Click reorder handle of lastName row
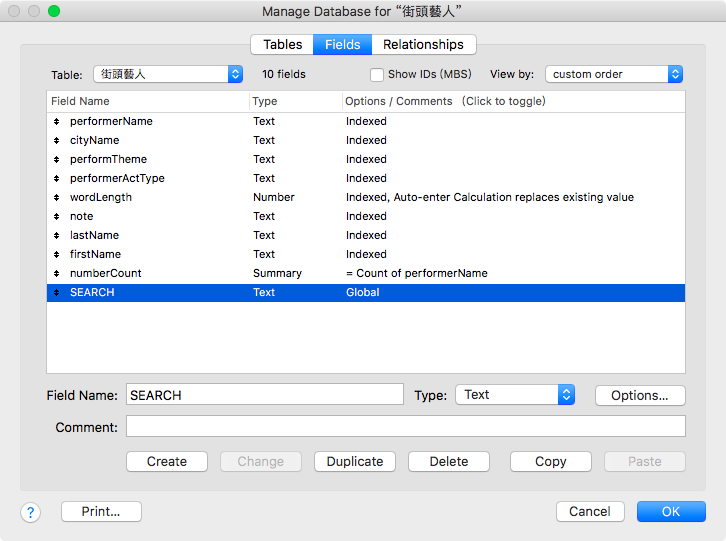 pos(56,235)
